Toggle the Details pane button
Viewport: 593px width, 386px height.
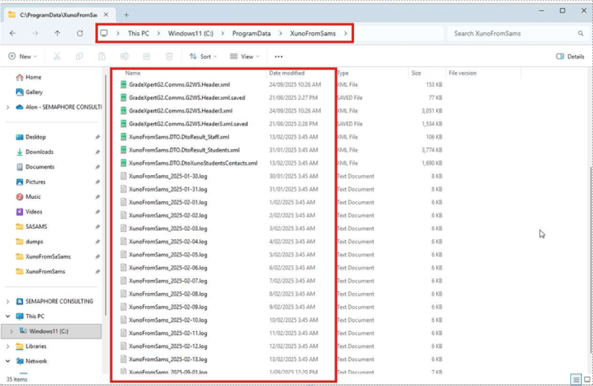tap(570, 56)
